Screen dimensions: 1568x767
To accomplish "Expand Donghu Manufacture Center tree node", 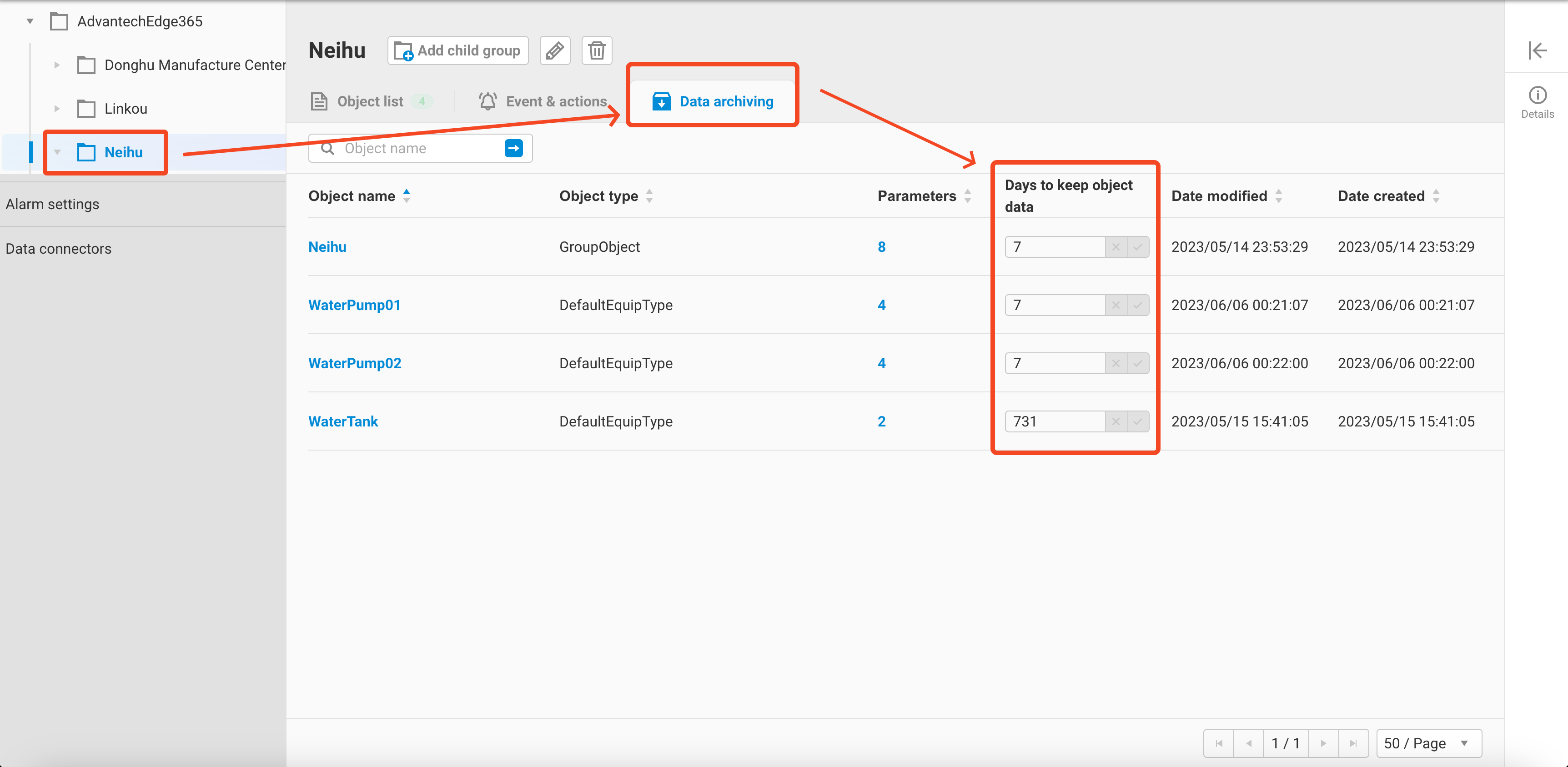I will (x=56, y=65).
